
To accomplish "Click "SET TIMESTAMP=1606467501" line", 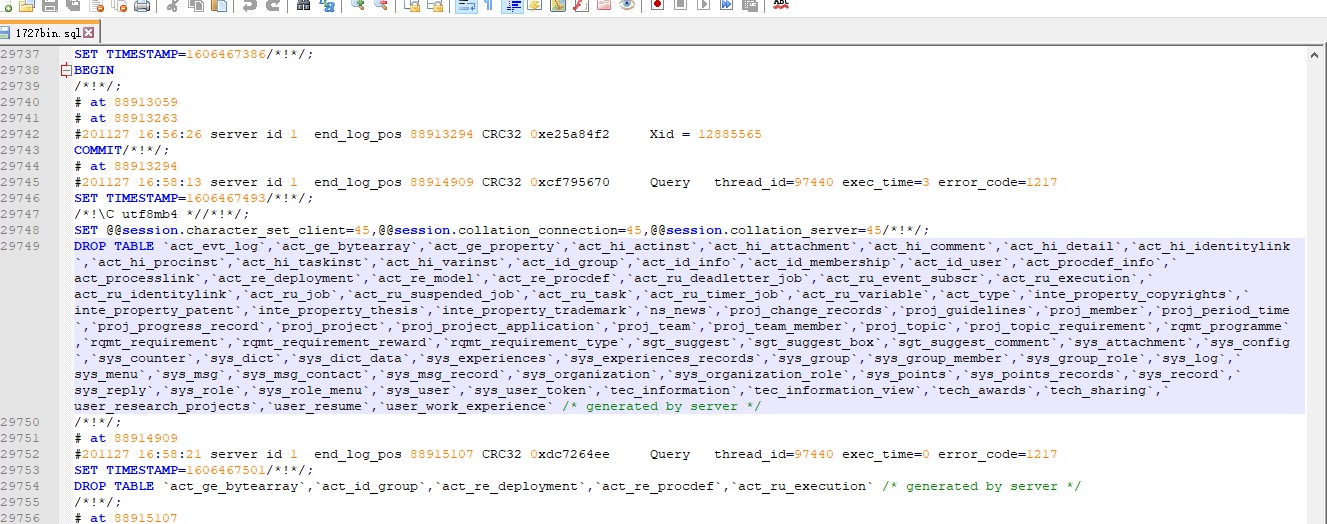I will click(x=194, y=470).
